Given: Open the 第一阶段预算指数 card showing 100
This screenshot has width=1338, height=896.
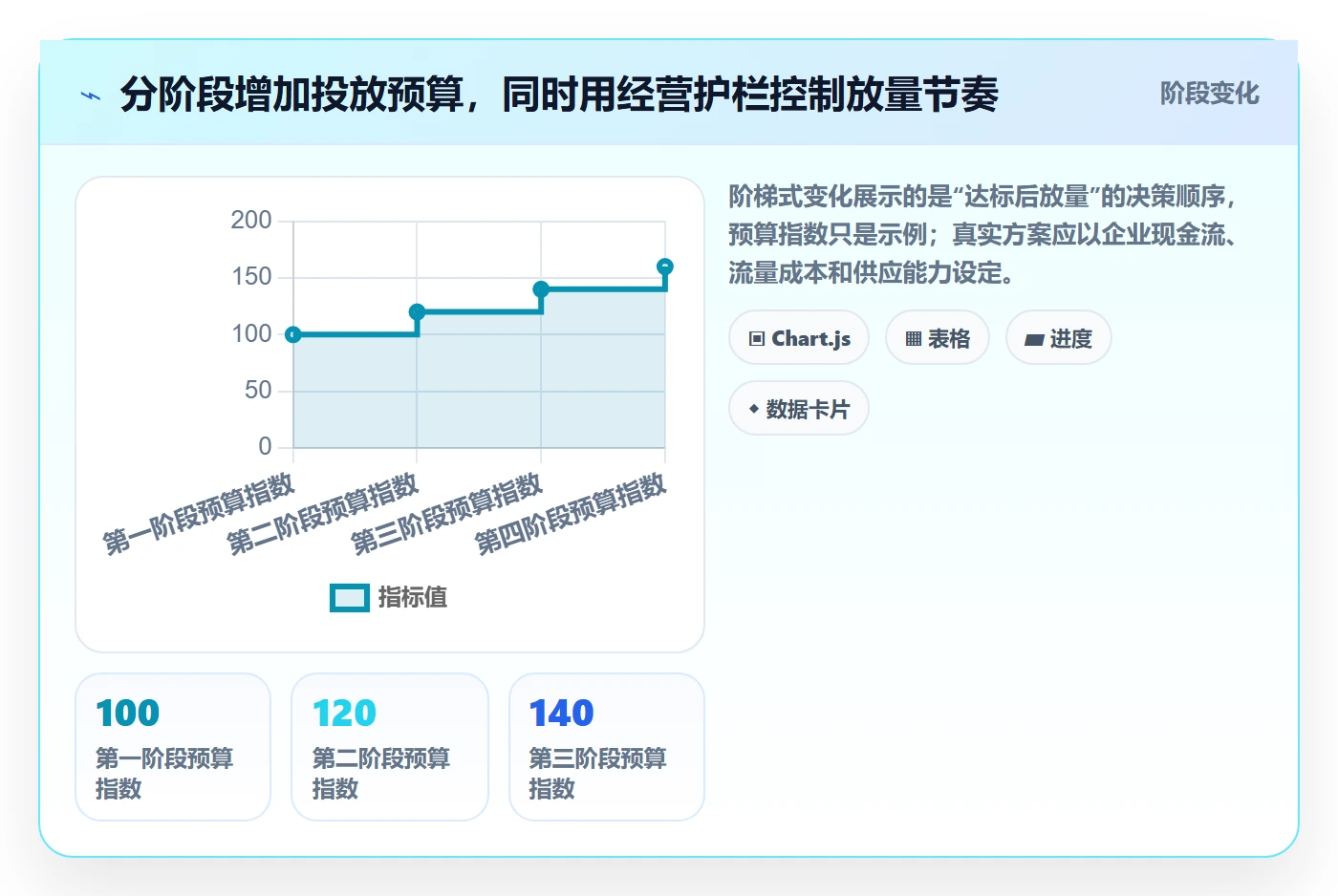Looking at the screenshot, I should coord(173,747).
